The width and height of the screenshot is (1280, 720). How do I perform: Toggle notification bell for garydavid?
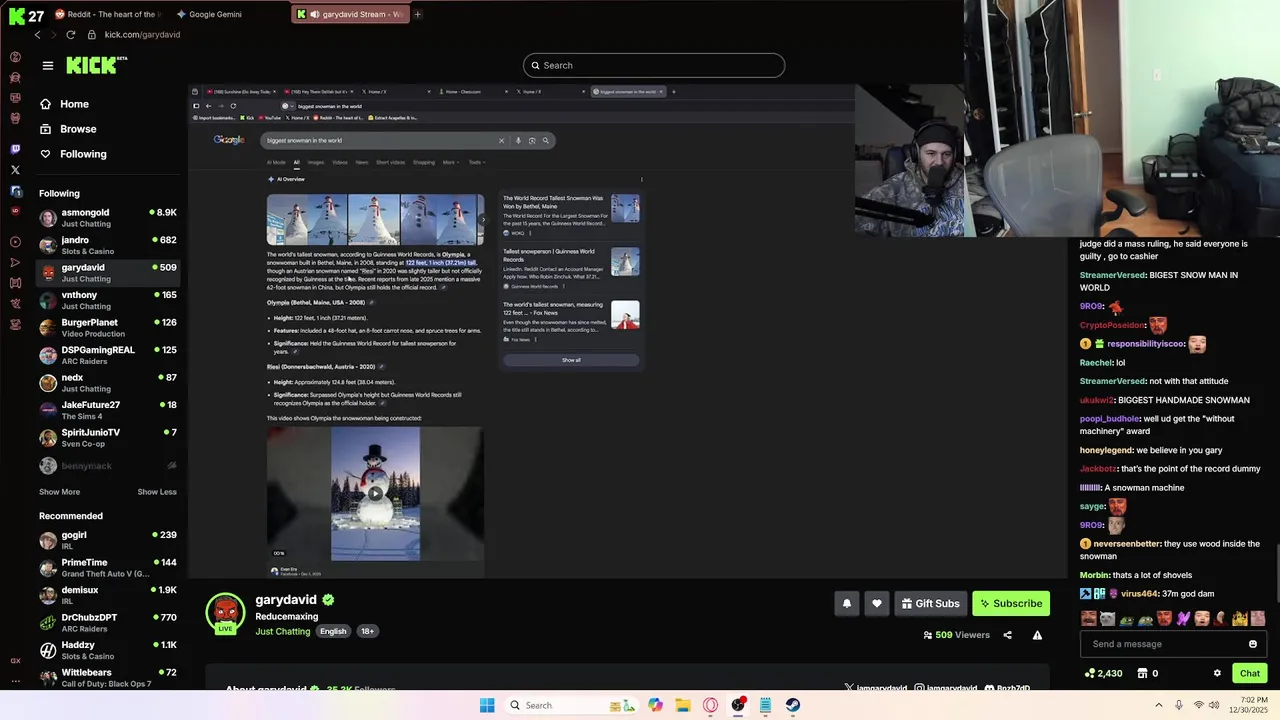847,604
